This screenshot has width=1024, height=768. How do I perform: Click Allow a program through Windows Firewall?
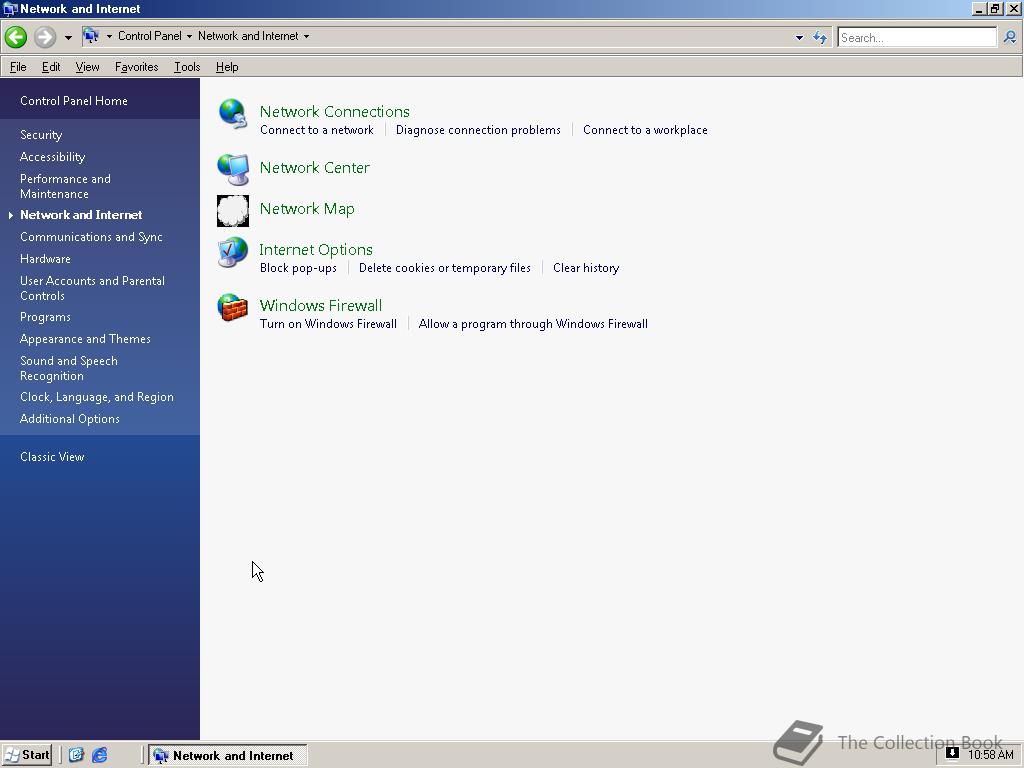(x=533, y=324)
